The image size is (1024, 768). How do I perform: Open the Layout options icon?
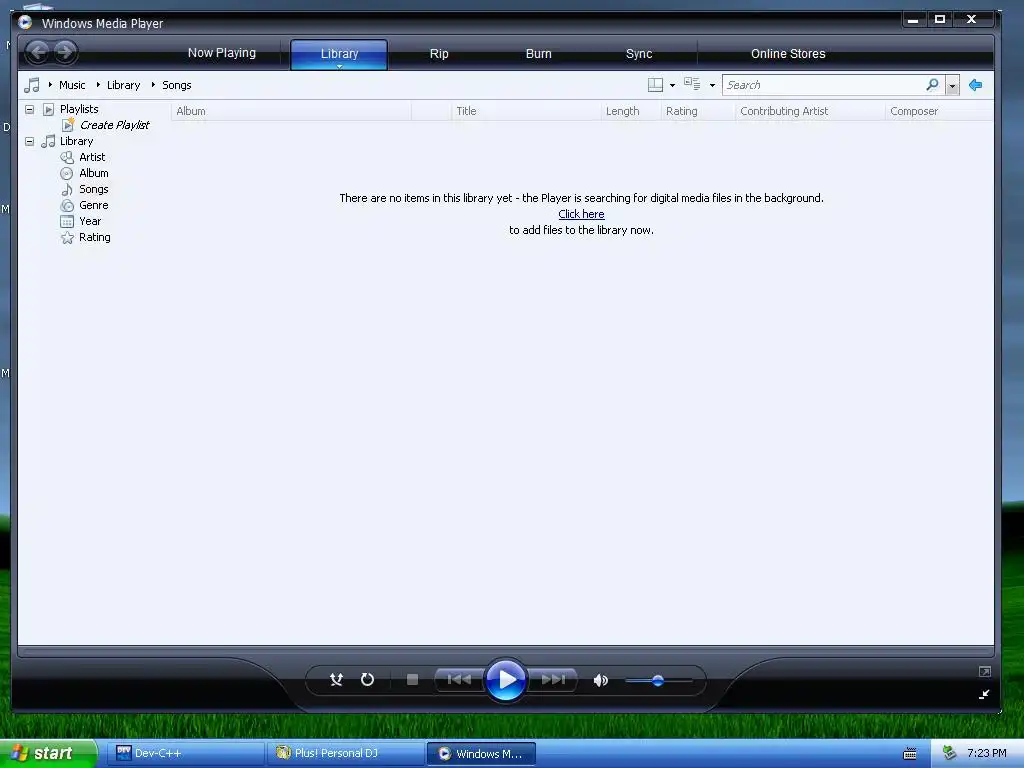[655, 85]
